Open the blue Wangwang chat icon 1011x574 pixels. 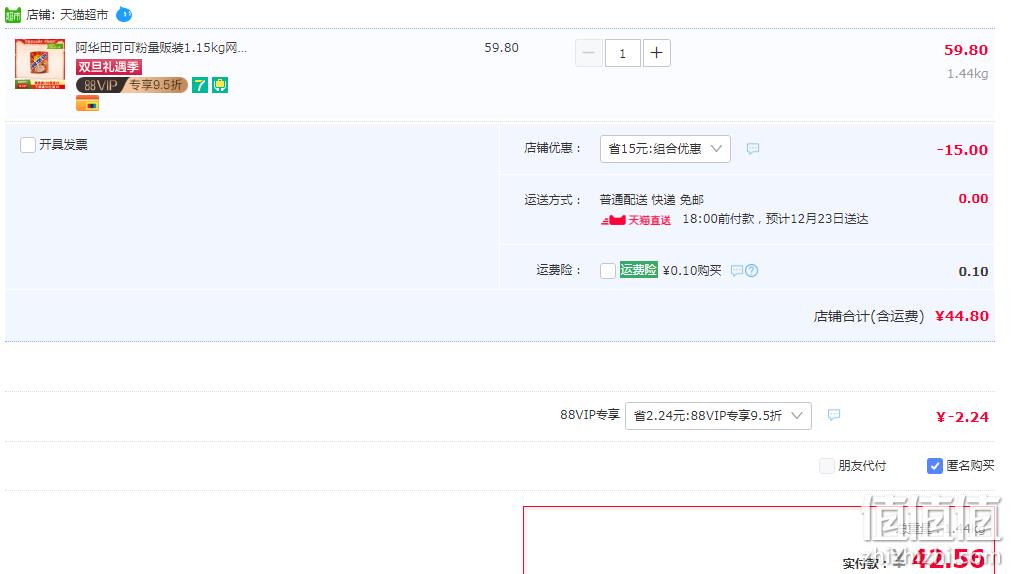[x=124, y=14]
